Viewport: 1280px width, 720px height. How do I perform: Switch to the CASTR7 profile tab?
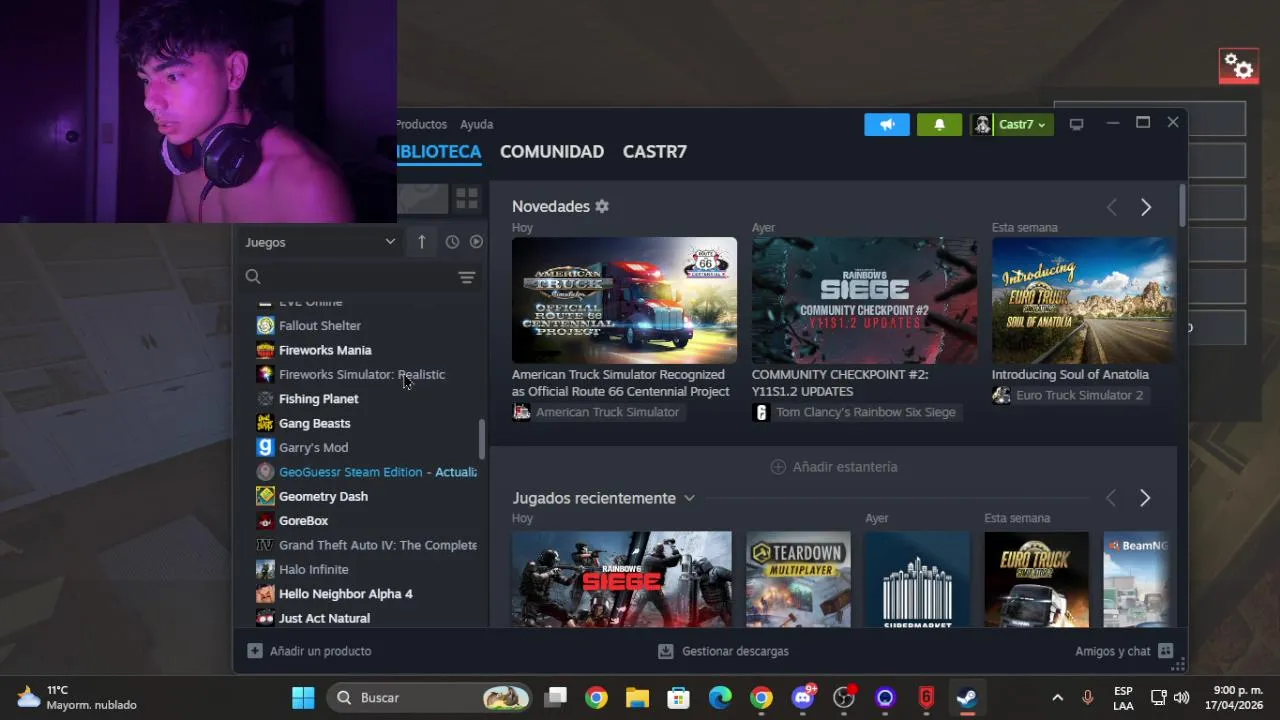coord(655,152)
